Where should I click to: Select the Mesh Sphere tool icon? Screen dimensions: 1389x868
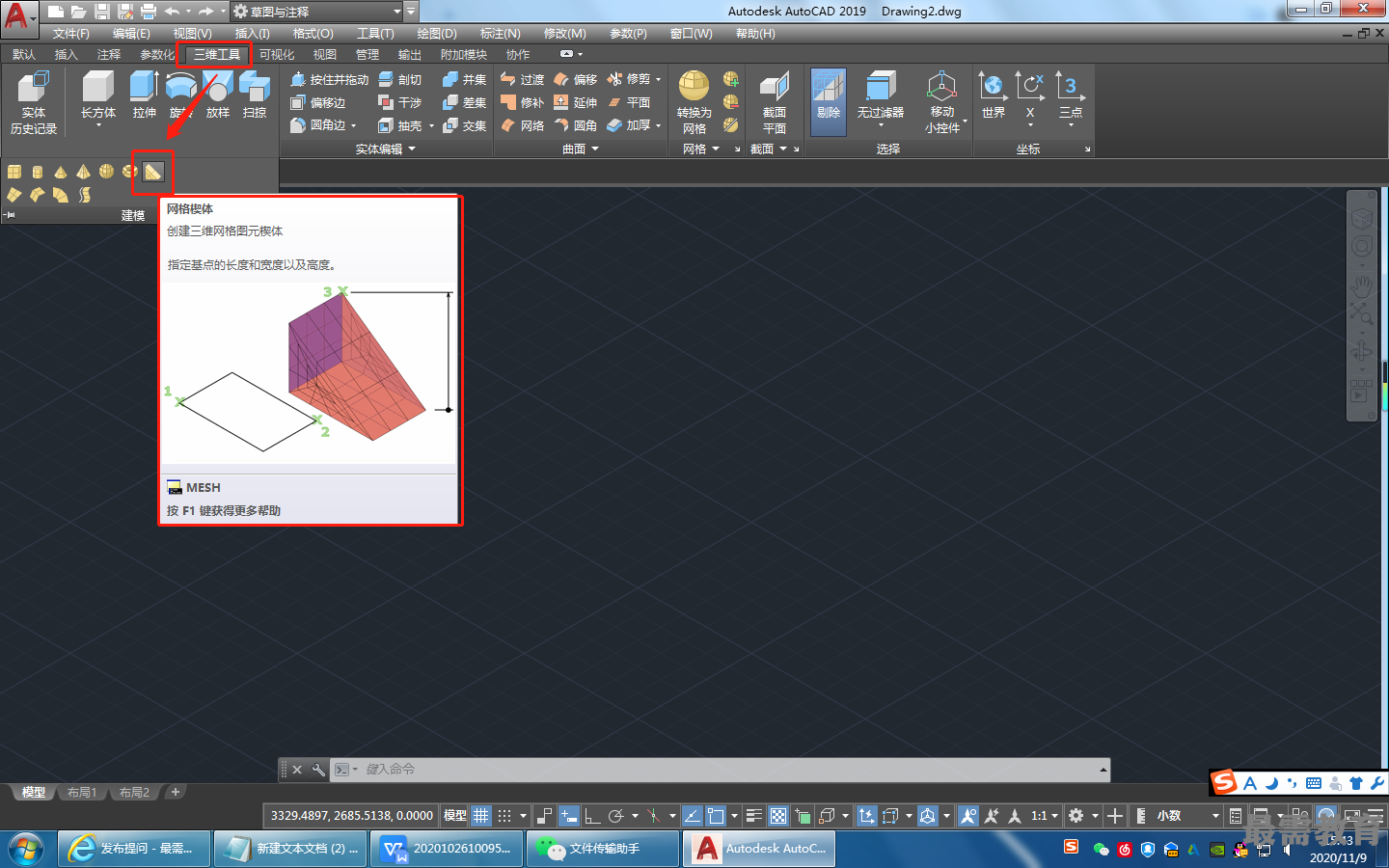107,172
